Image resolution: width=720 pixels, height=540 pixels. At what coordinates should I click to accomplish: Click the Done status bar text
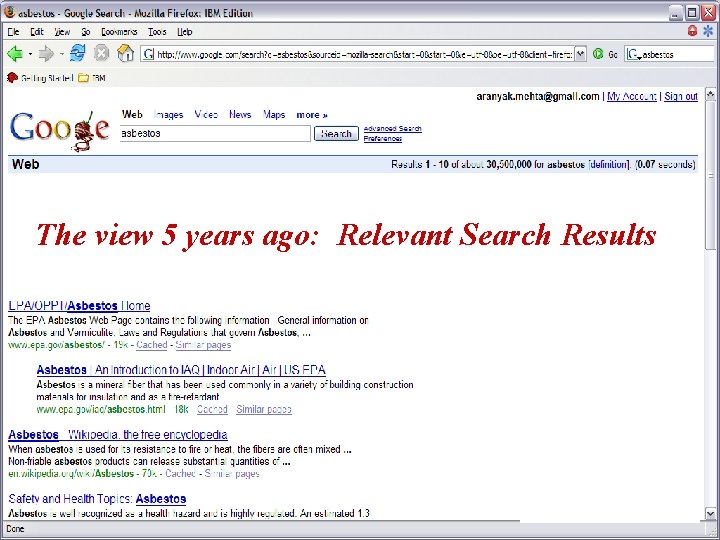tap(16, 529)
